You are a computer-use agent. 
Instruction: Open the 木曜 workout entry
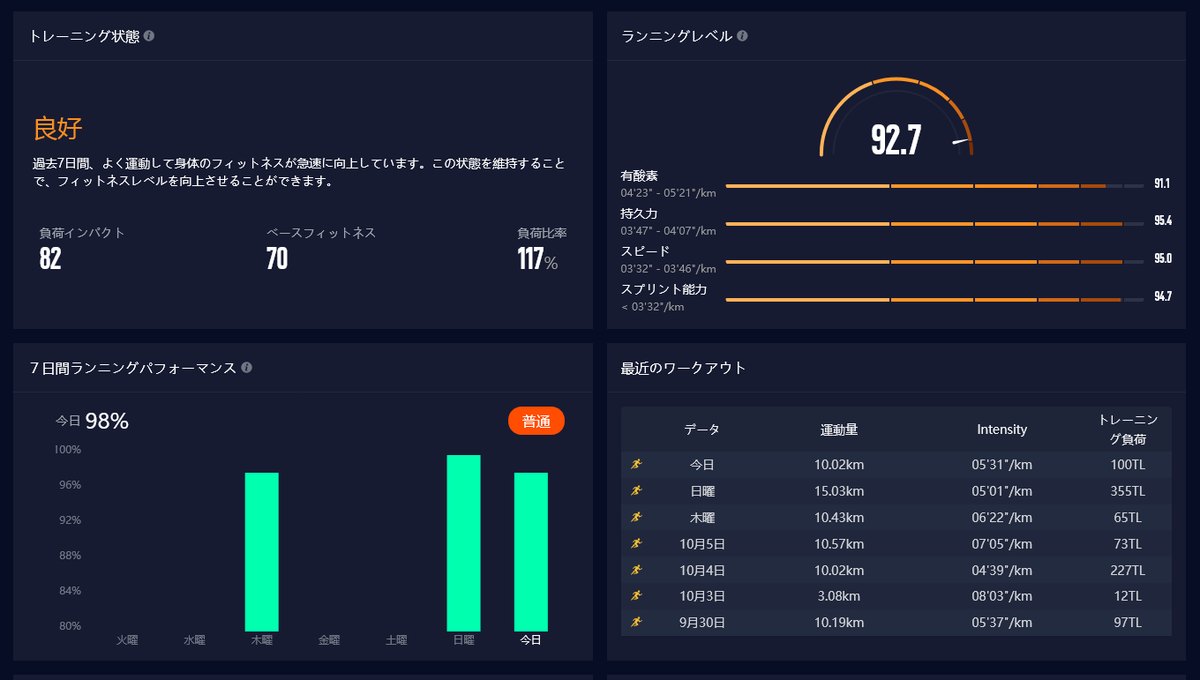[x=896, y=517]
